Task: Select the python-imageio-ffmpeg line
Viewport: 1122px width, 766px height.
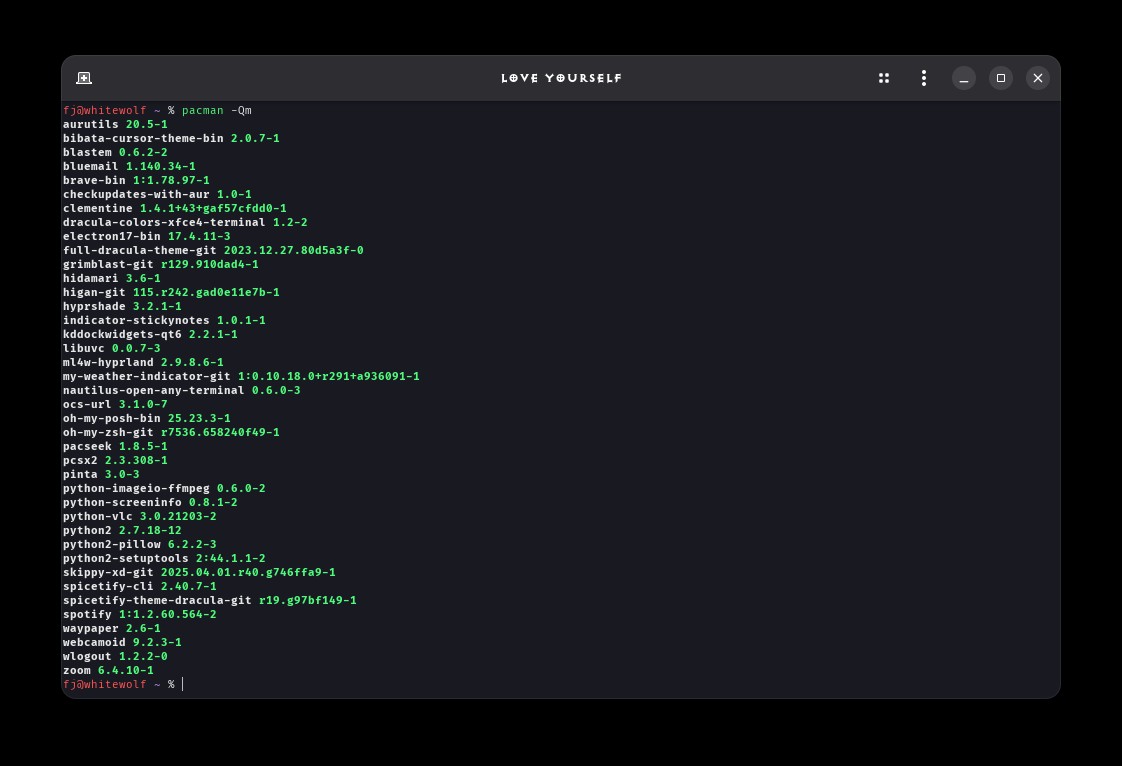Action: (164, 488)
